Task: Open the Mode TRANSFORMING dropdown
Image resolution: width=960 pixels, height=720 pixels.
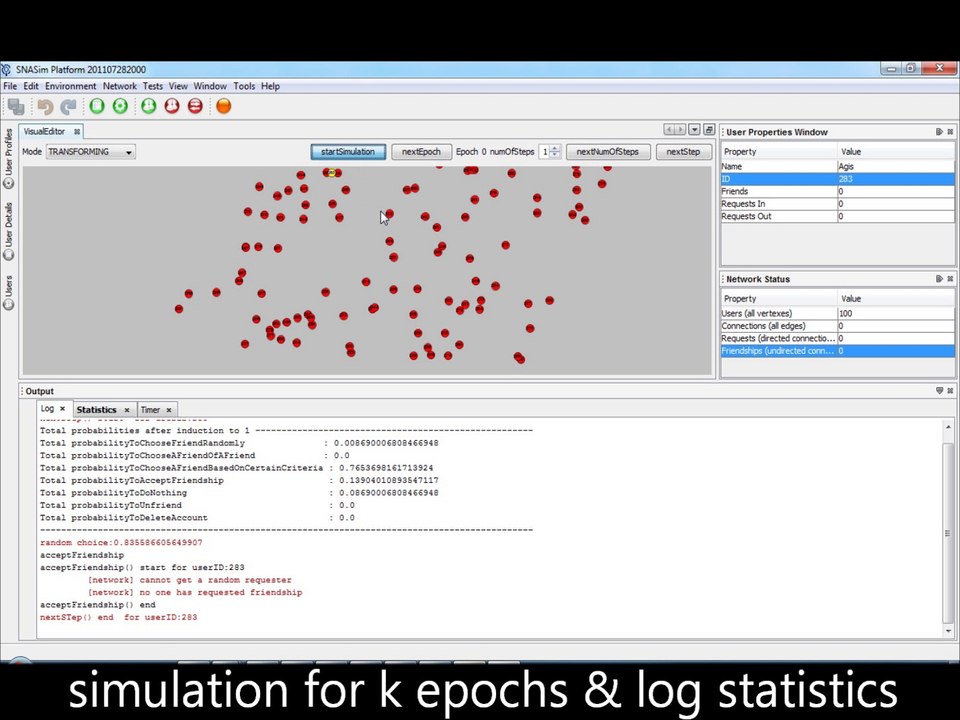Action: click(91, 152)
